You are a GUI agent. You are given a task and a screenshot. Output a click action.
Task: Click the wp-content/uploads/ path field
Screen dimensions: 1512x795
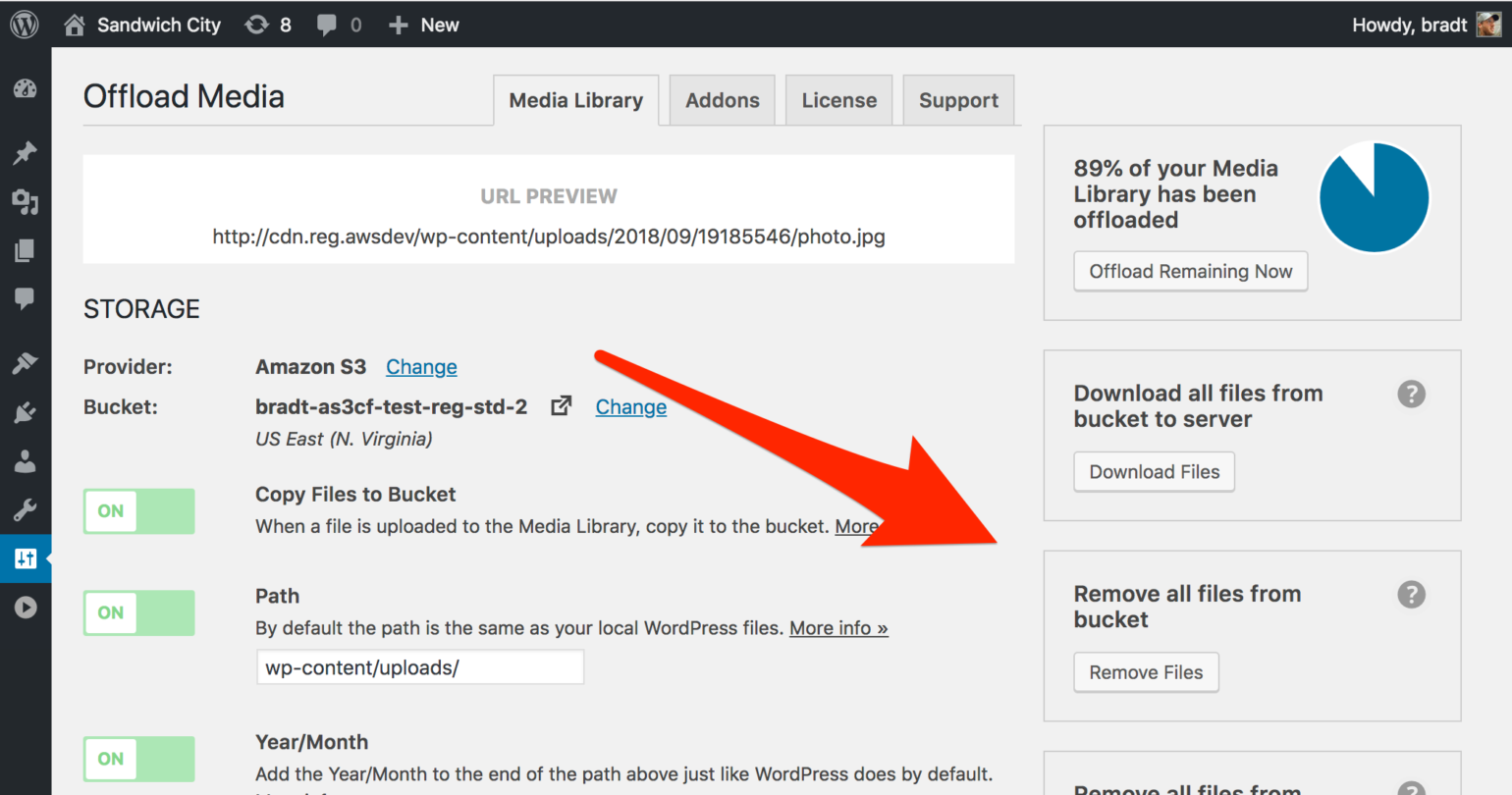pyautogui.click(x=420, y=667)
